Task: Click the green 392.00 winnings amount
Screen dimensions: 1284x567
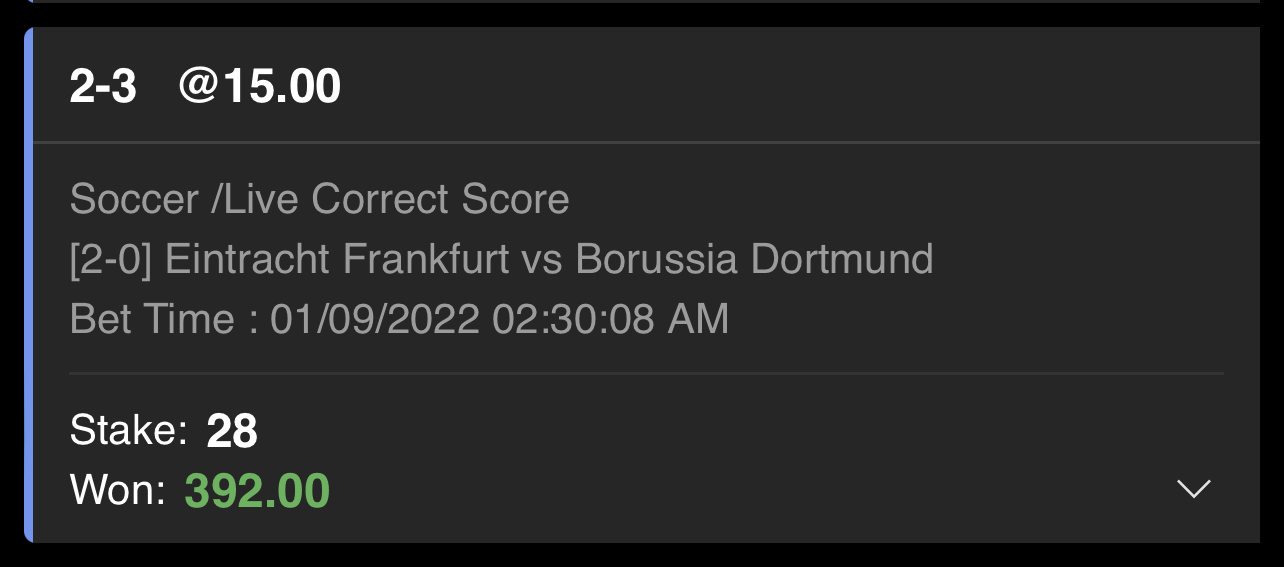Action: 257,491
